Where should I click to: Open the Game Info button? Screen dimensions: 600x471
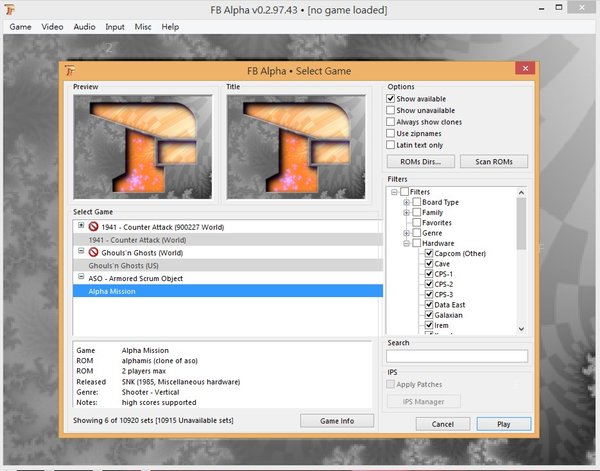click(x=337, y=421)
